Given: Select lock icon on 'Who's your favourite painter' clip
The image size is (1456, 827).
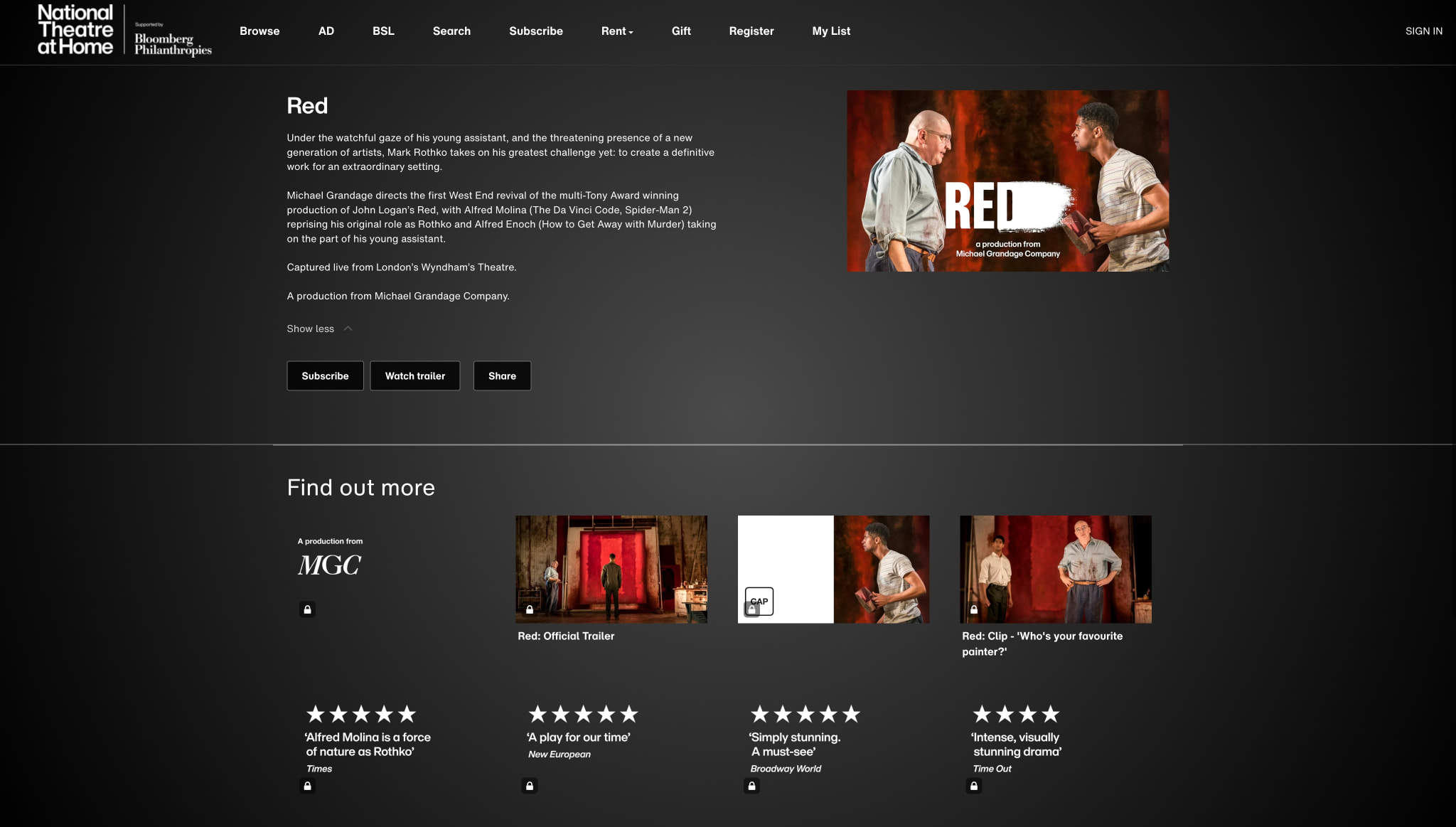Looking at the screenshot, I should click(x=974, y=609).
